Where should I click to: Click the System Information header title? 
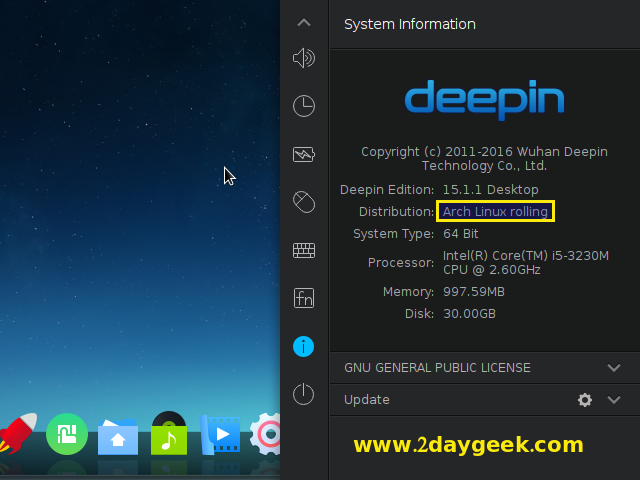pyautogui.click(x=410, y=24)
